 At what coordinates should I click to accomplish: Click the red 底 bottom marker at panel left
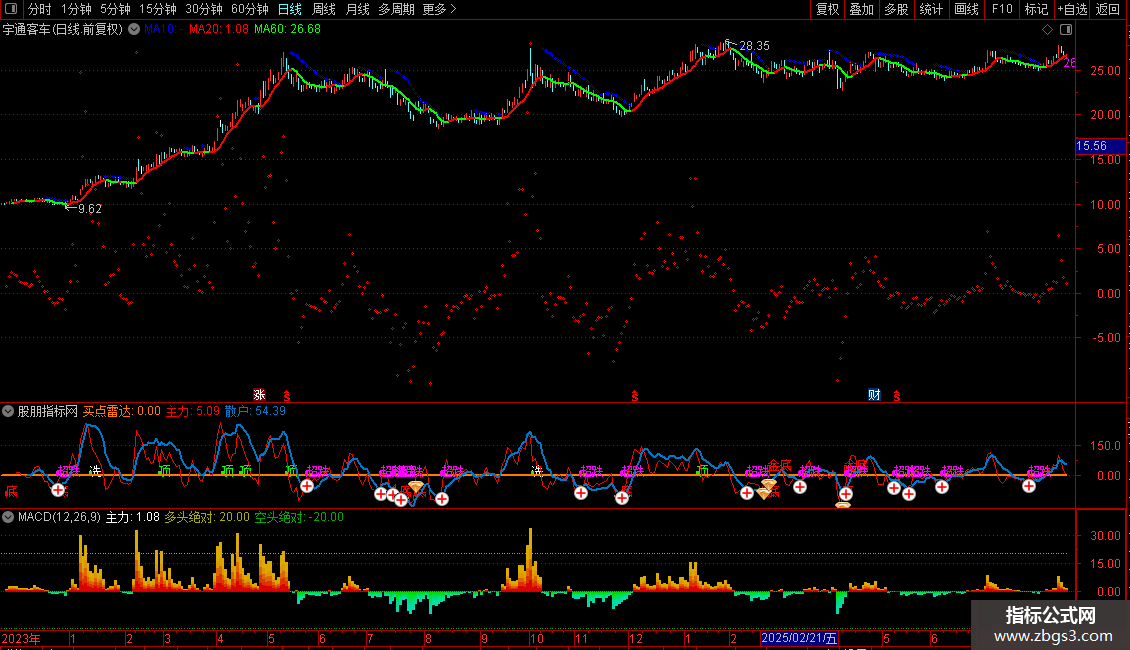11,491
